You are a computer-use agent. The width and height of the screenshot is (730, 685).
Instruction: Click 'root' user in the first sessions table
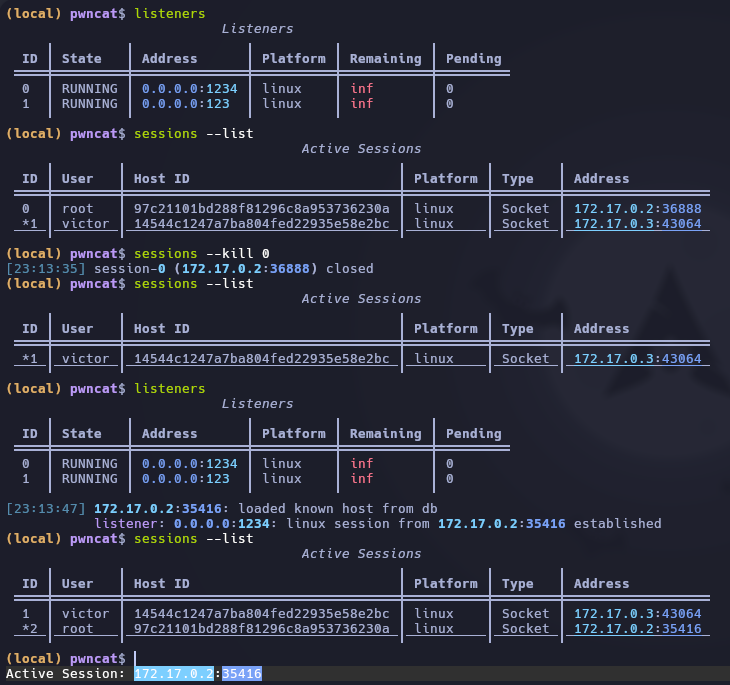click(x=77, y=209)
